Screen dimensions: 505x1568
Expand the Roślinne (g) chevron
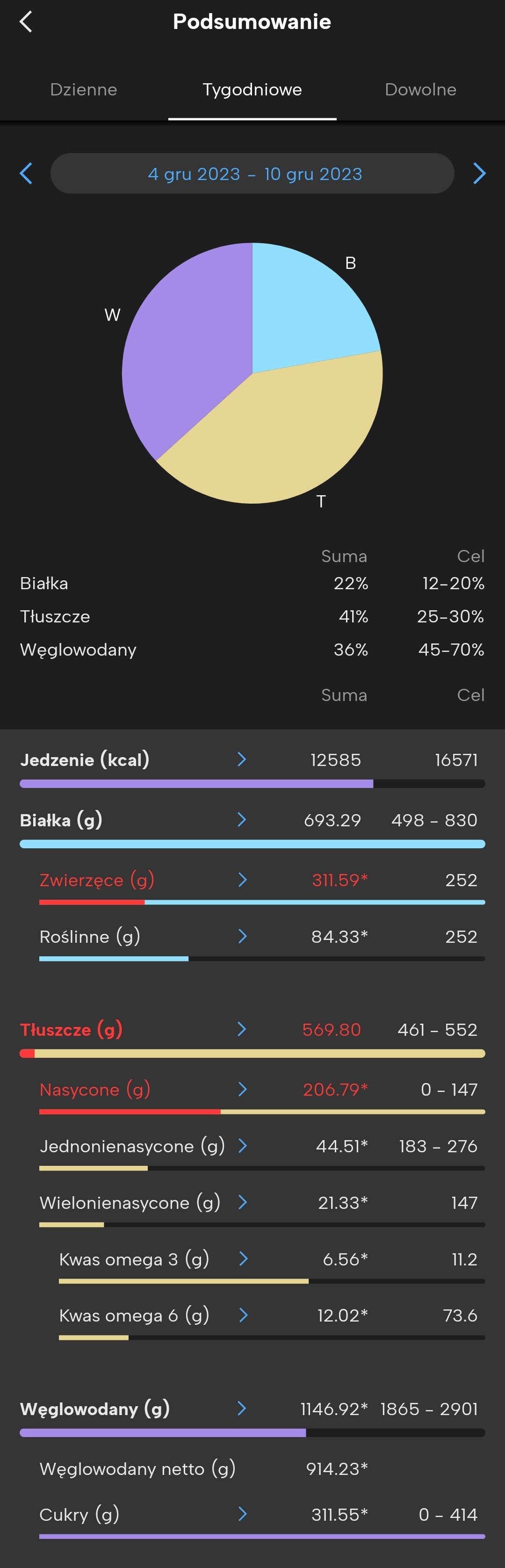(x=242, y=936)
